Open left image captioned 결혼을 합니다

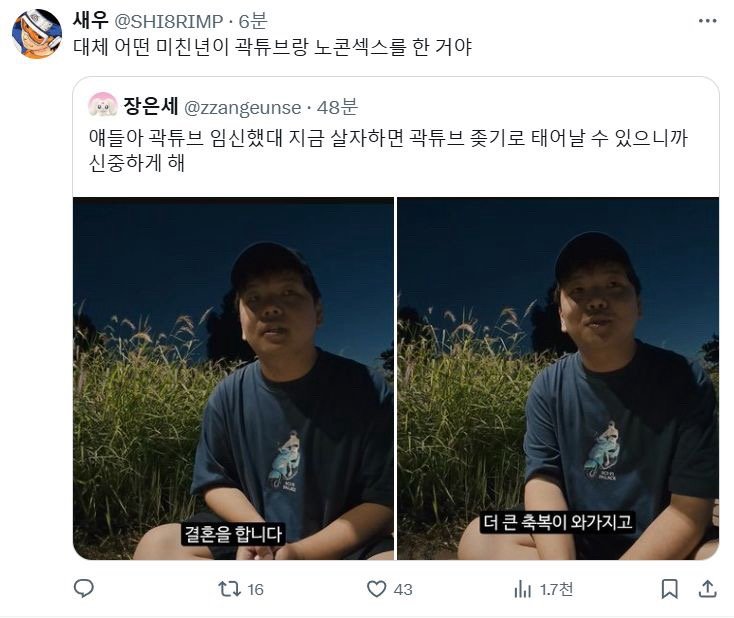(233, 378)
